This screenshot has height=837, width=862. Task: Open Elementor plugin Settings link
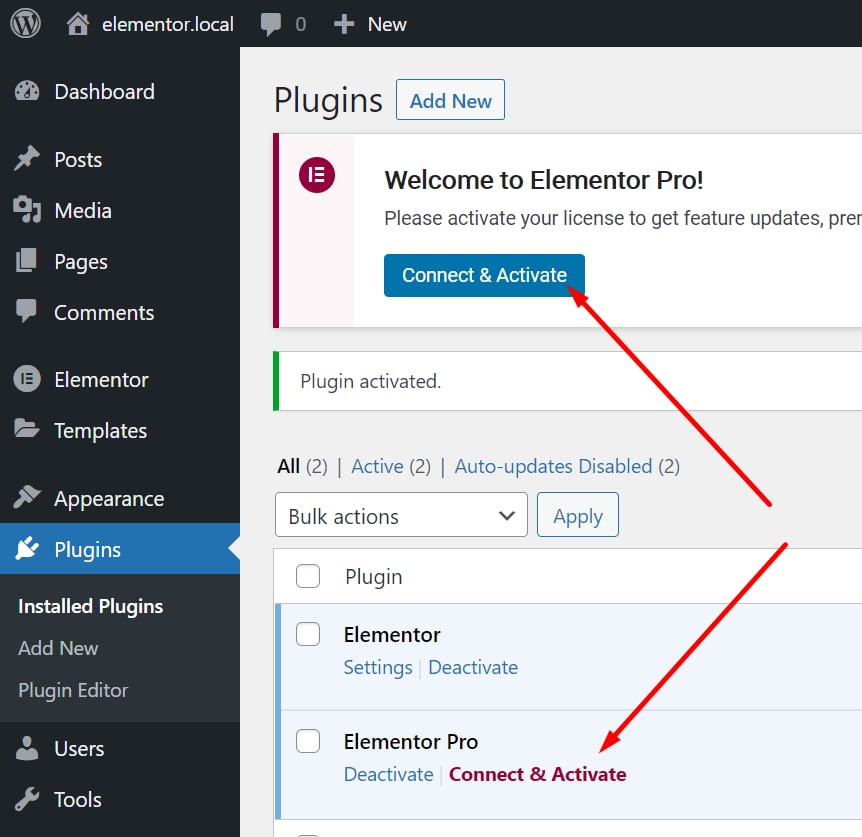[378, 667]
